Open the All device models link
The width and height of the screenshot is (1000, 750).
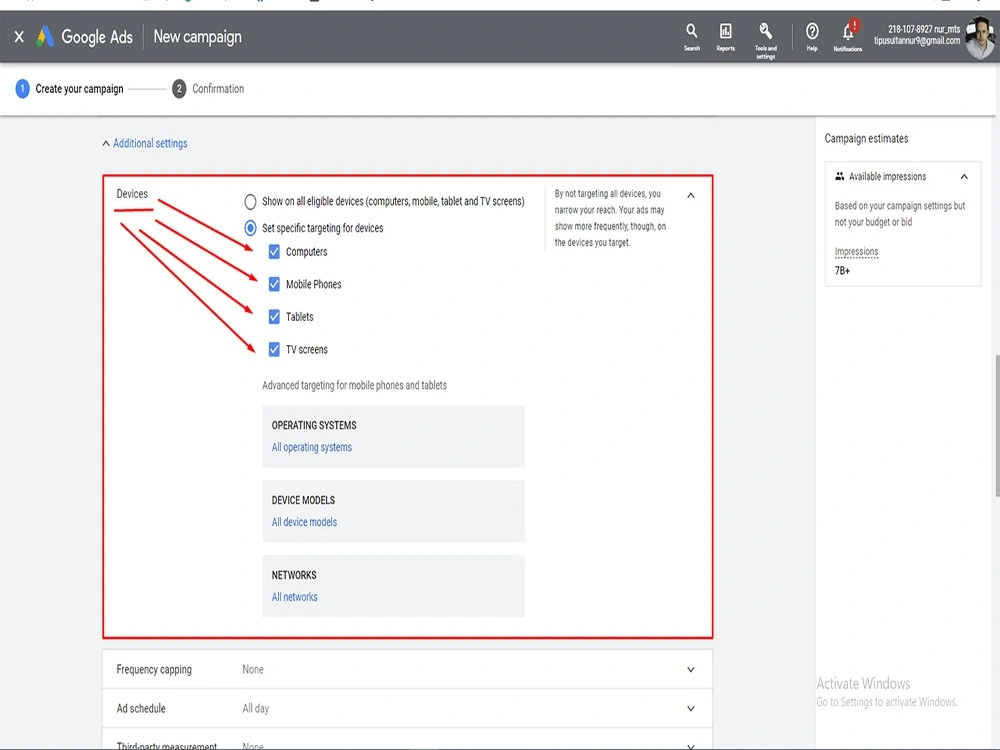(x=304, y=522)
